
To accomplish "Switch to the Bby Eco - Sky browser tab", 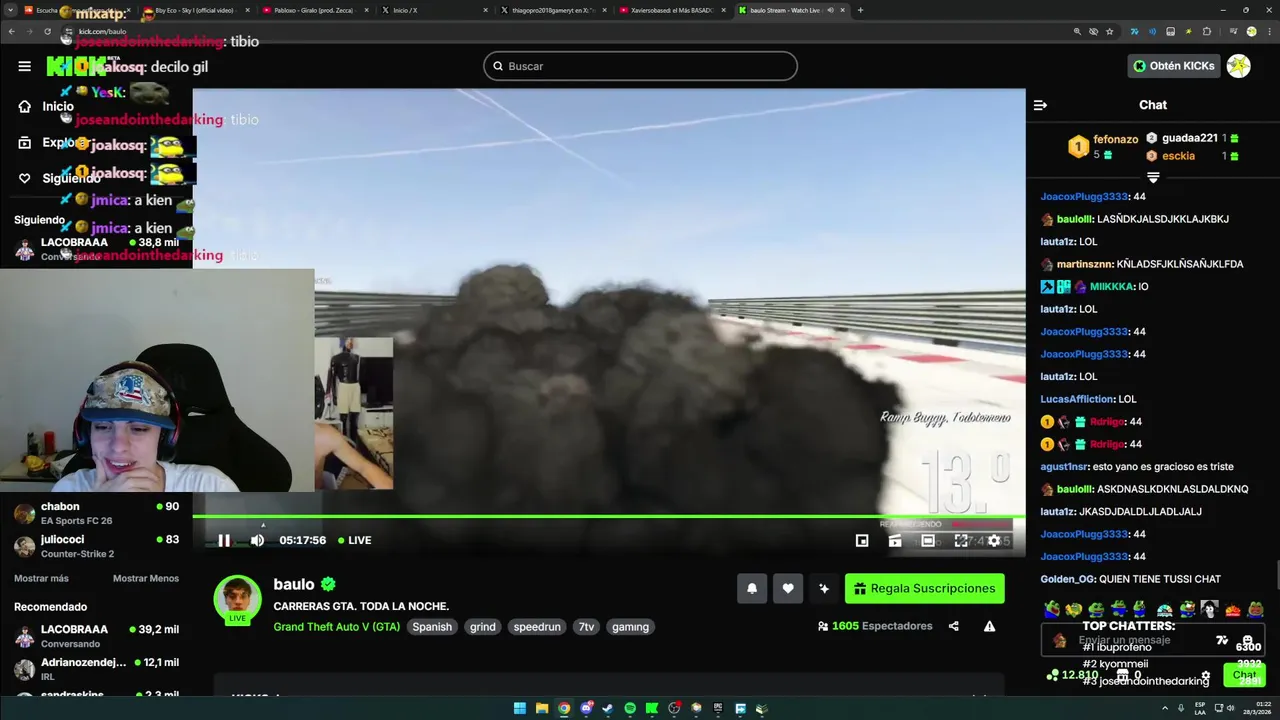I will tap(195, 10).
